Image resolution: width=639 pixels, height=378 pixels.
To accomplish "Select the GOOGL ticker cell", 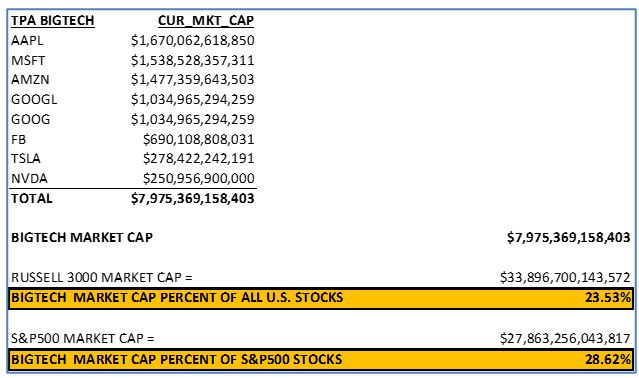I will (x=34, y=99).
